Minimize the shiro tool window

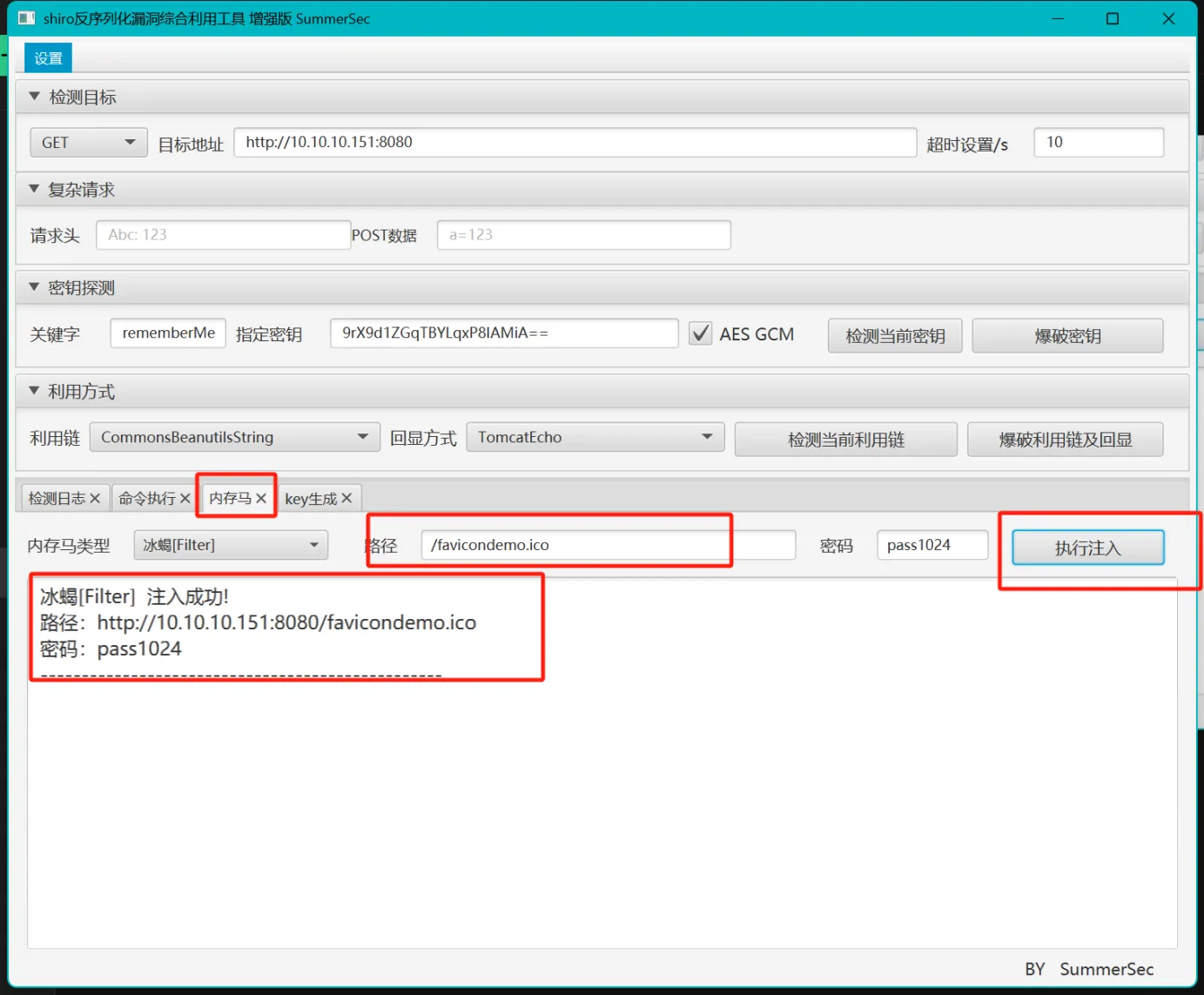1058,18
